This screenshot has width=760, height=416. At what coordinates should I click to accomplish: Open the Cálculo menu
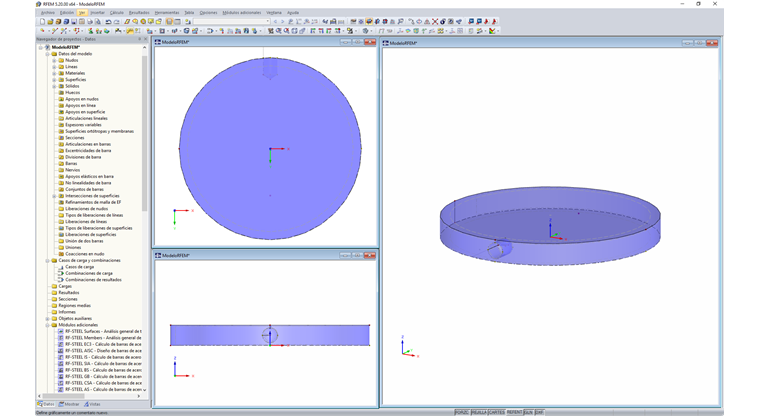(117, 13)
